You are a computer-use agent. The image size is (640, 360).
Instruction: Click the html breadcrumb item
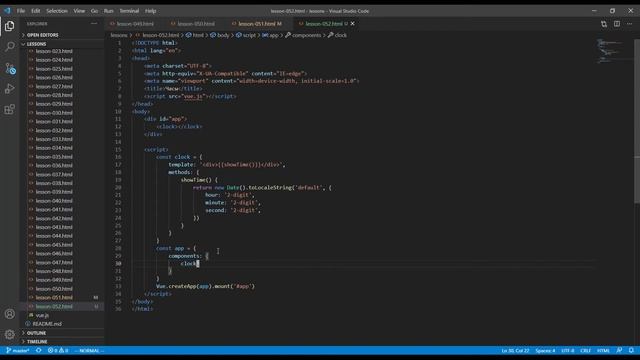point(198,35)
